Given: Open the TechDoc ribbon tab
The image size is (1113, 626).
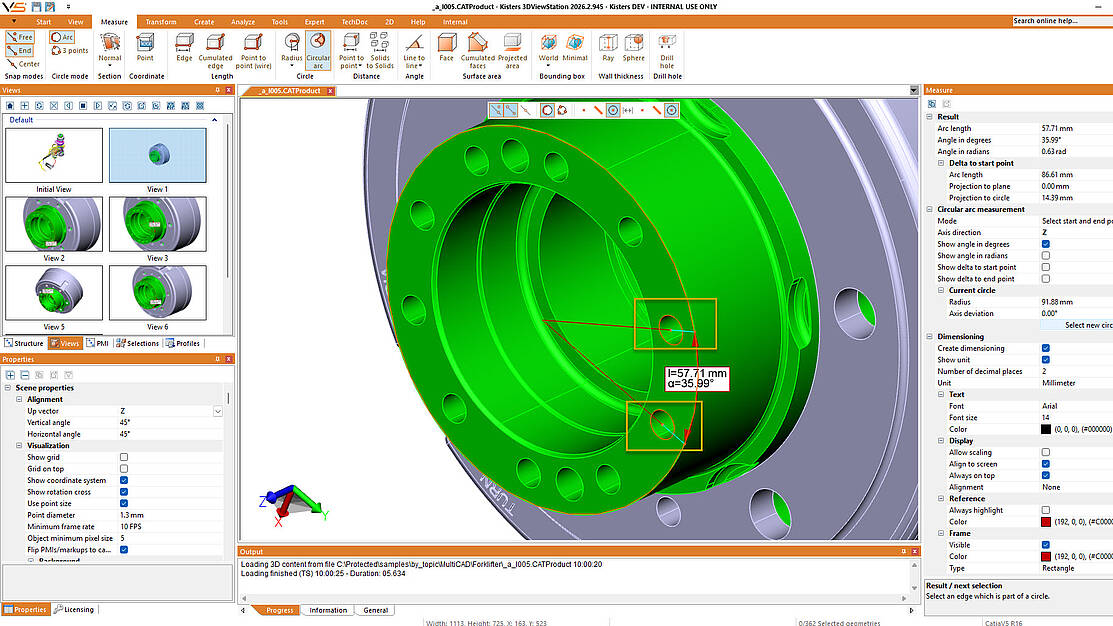Looking at the screenshot, I should 354,22.
